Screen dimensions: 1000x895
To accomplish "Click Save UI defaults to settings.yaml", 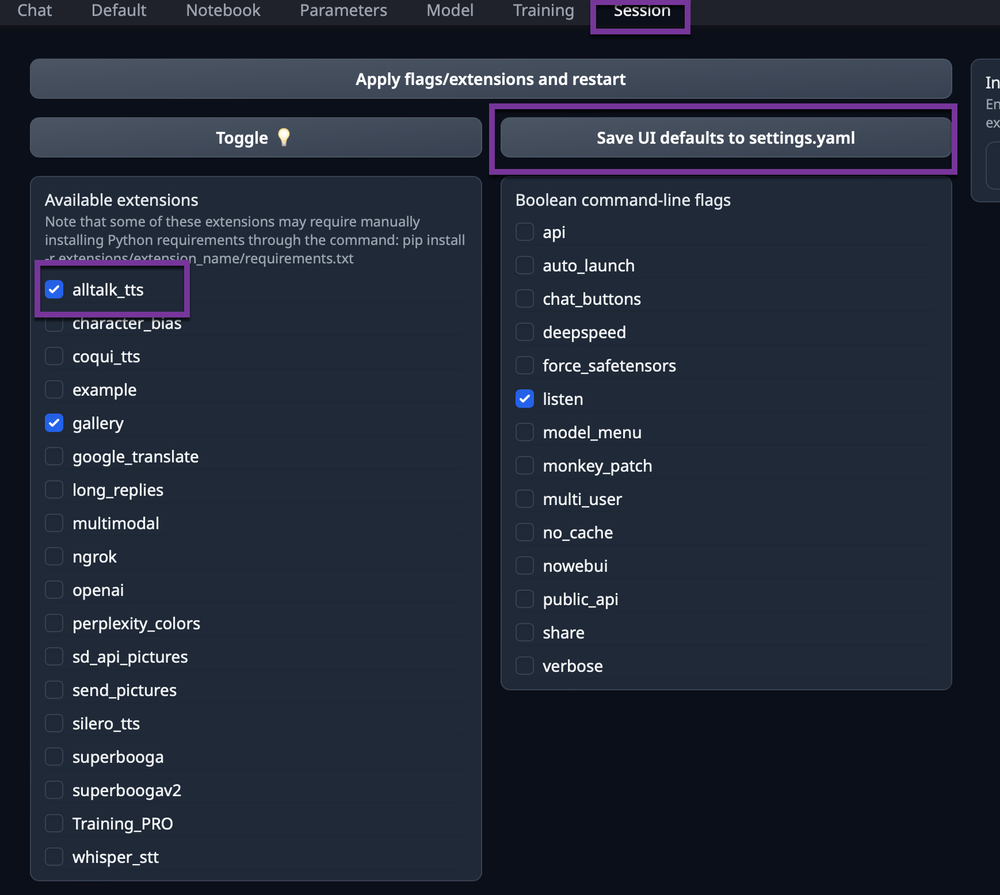I will click(723, 137).
